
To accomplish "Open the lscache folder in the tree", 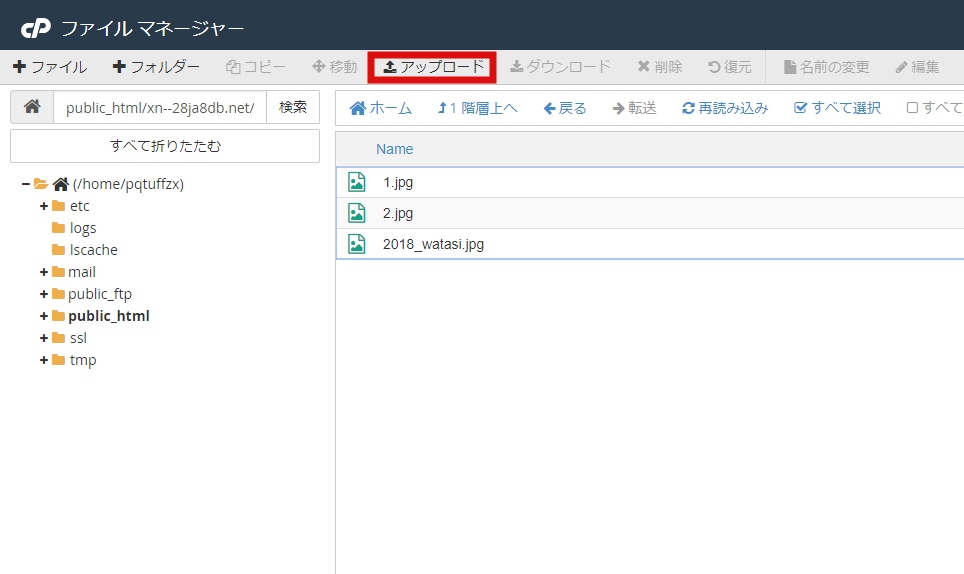I will (93, 250).
